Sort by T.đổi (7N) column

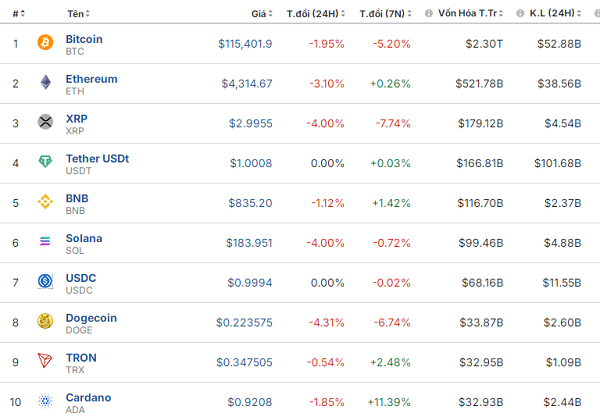pos(386,13)
